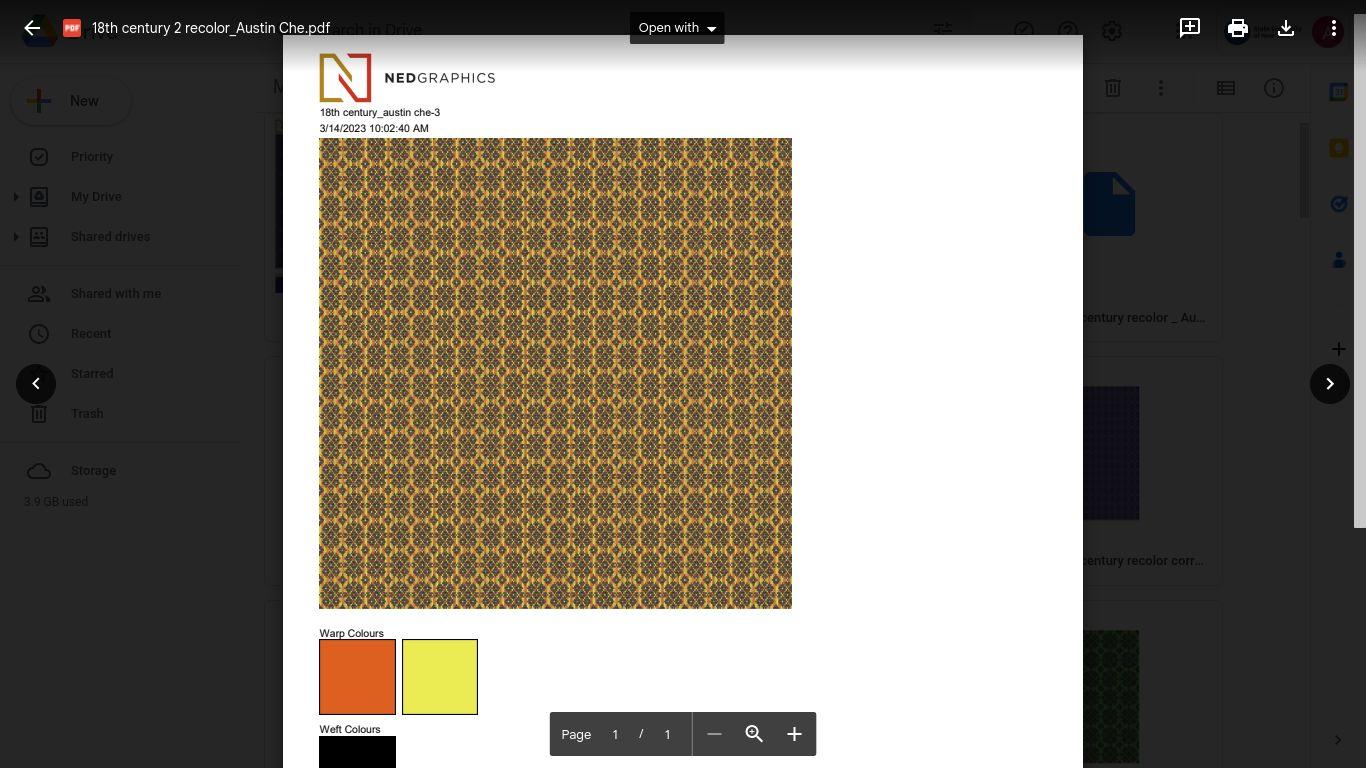Click the woven pattern preview image
The width and height of the screenshot is (1366, 768).
click(555, 373)
